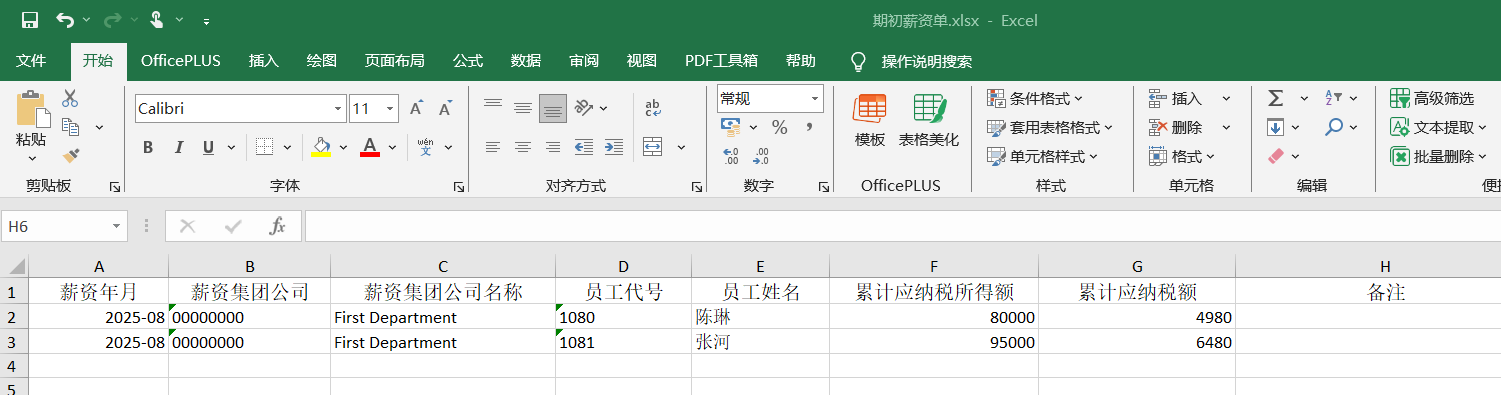Select the Format Painter brush
Image resolution: width=1501 pixels, height=395 pixels.
tap(70, 155)
